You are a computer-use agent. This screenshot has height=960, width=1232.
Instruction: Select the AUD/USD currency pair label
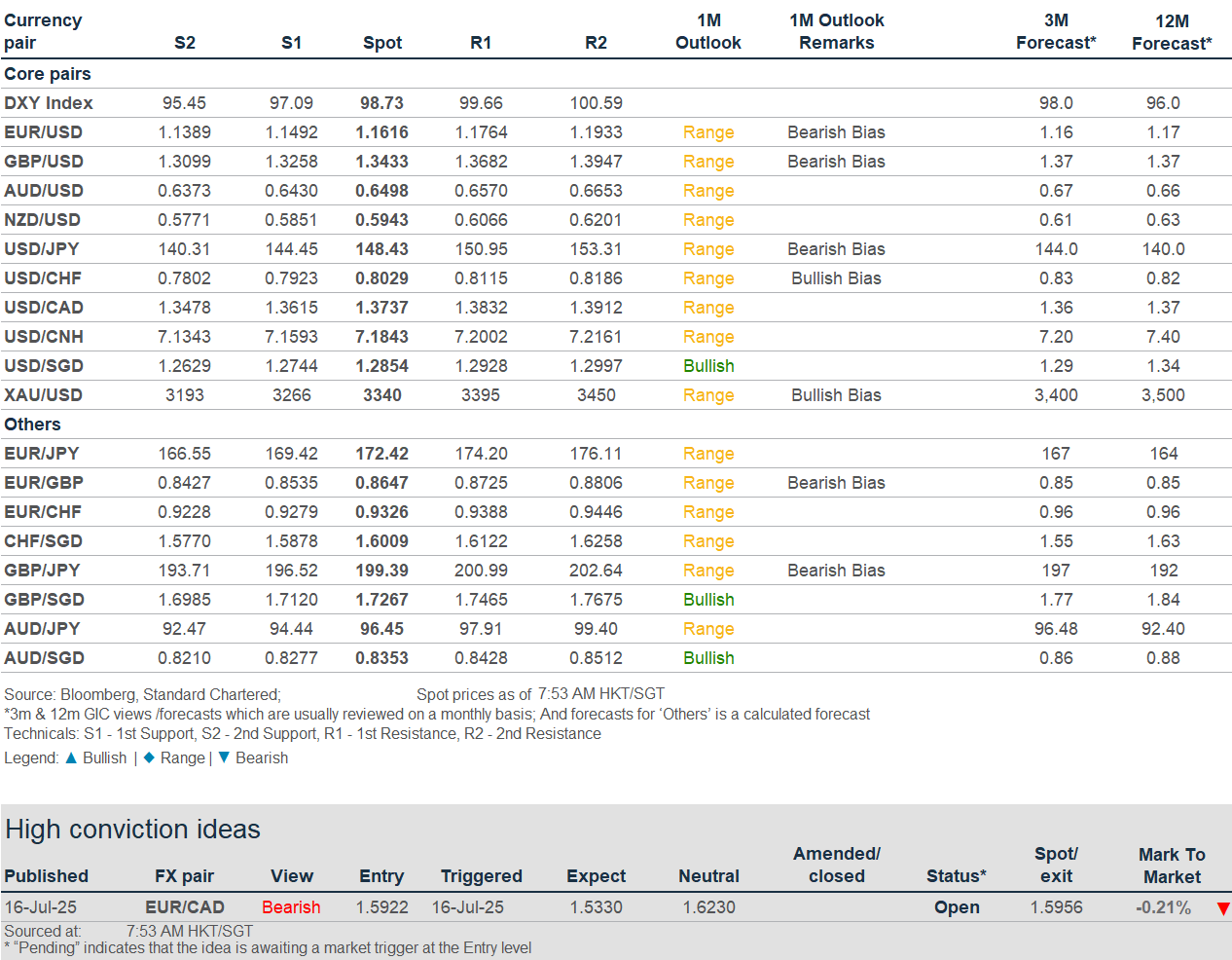pyautogui.click(x=44, y=191)
